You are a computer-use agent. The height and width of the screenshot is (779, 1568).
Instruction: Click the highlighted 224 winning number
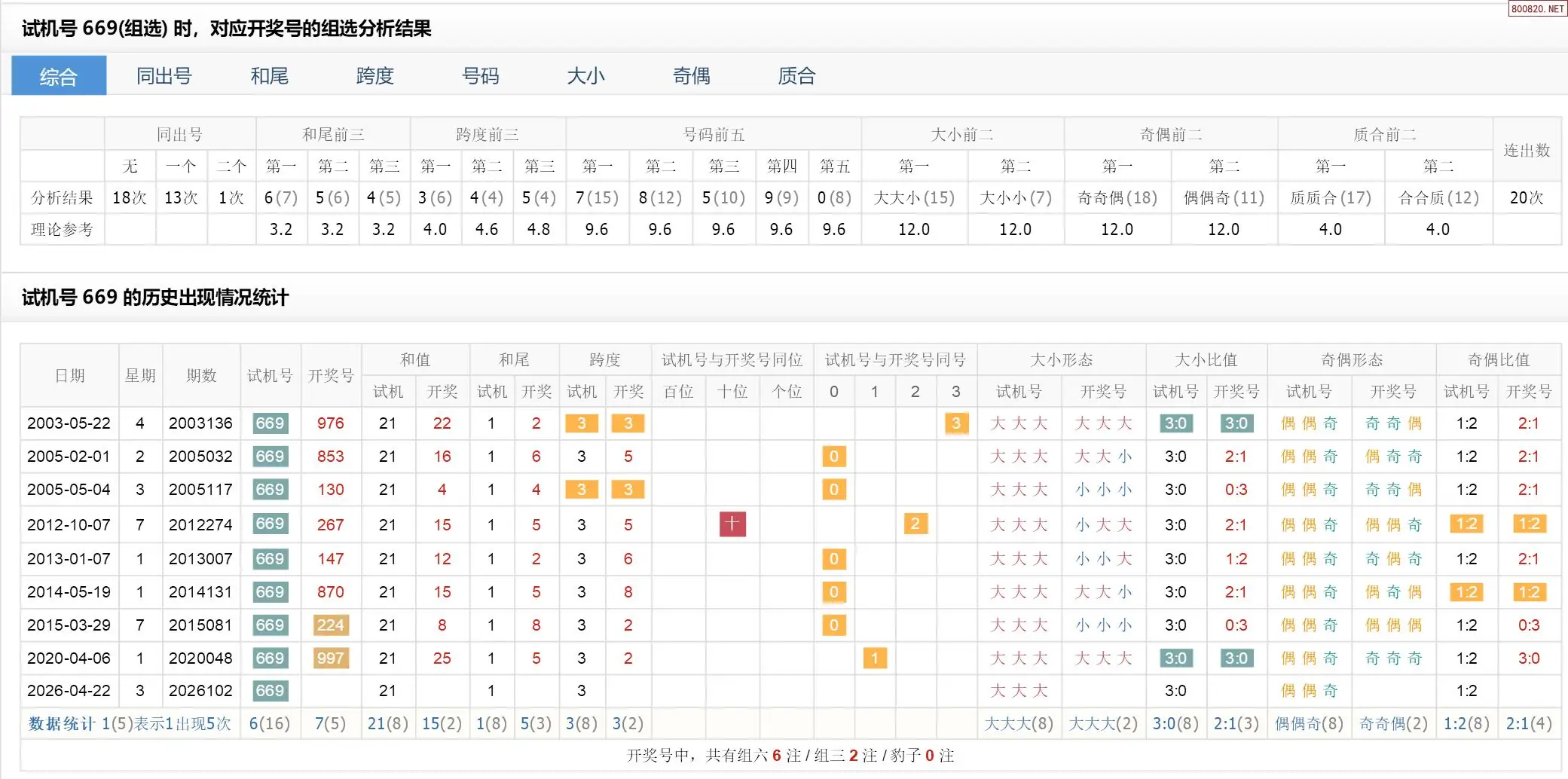point(330,625)
